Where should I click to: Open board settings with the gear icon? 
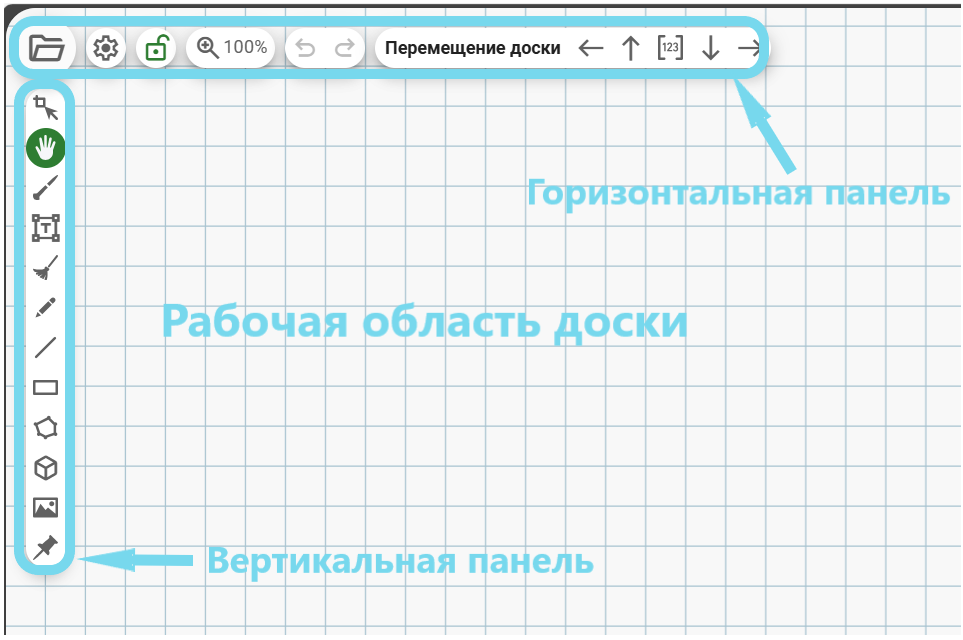pyautogui.click(x=106, y=47)
